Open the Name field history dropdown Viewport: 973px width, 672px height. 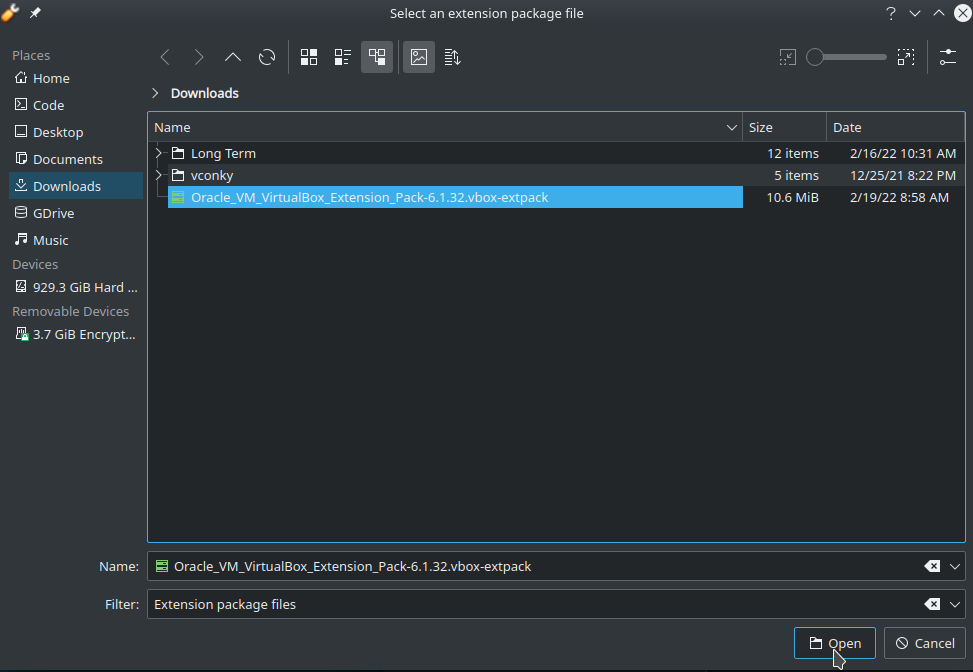pyautogui.click(x=955, y=567)
